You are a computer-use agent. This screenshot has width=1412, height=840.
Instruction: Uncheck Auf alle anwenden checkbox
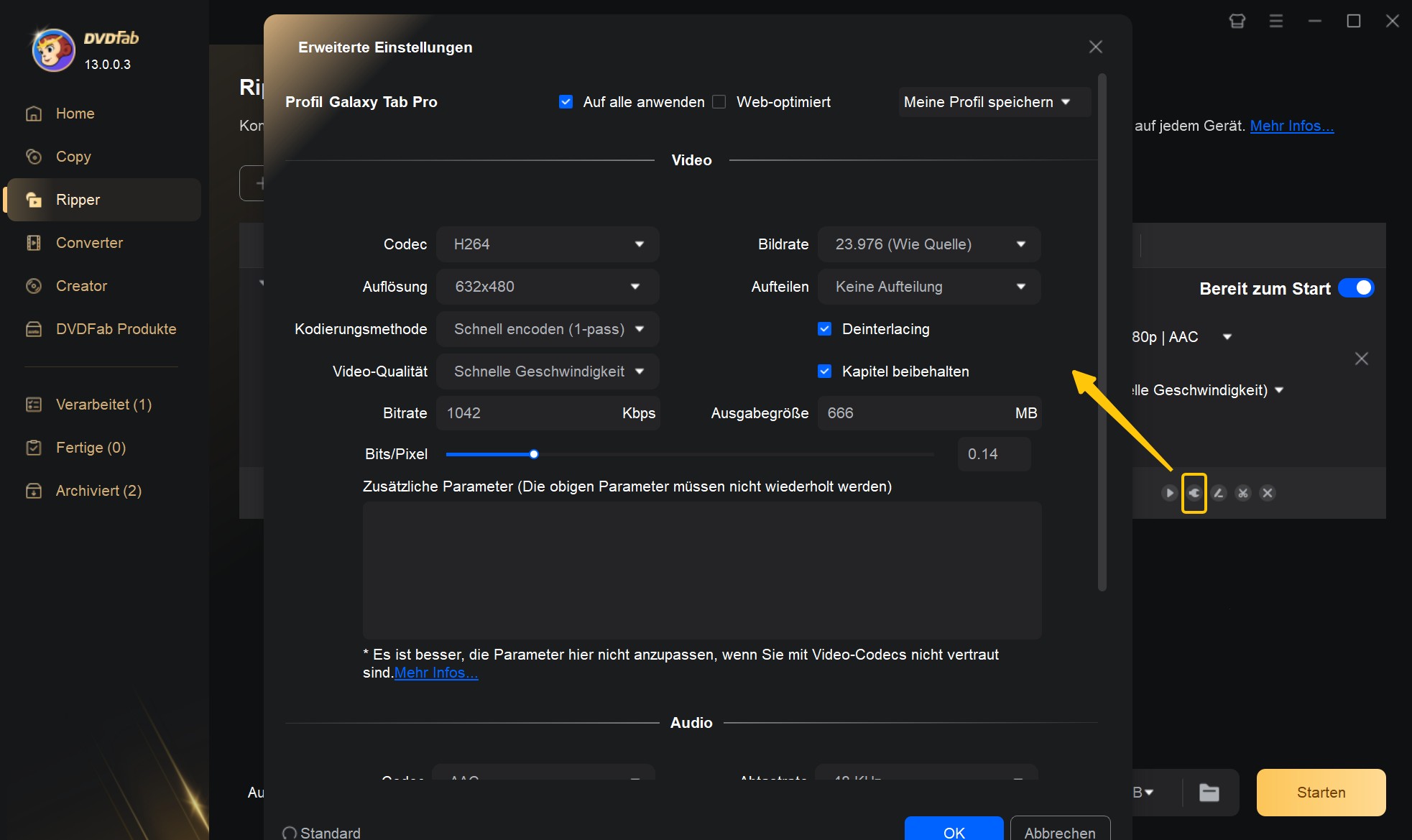[x=566, y=102]
